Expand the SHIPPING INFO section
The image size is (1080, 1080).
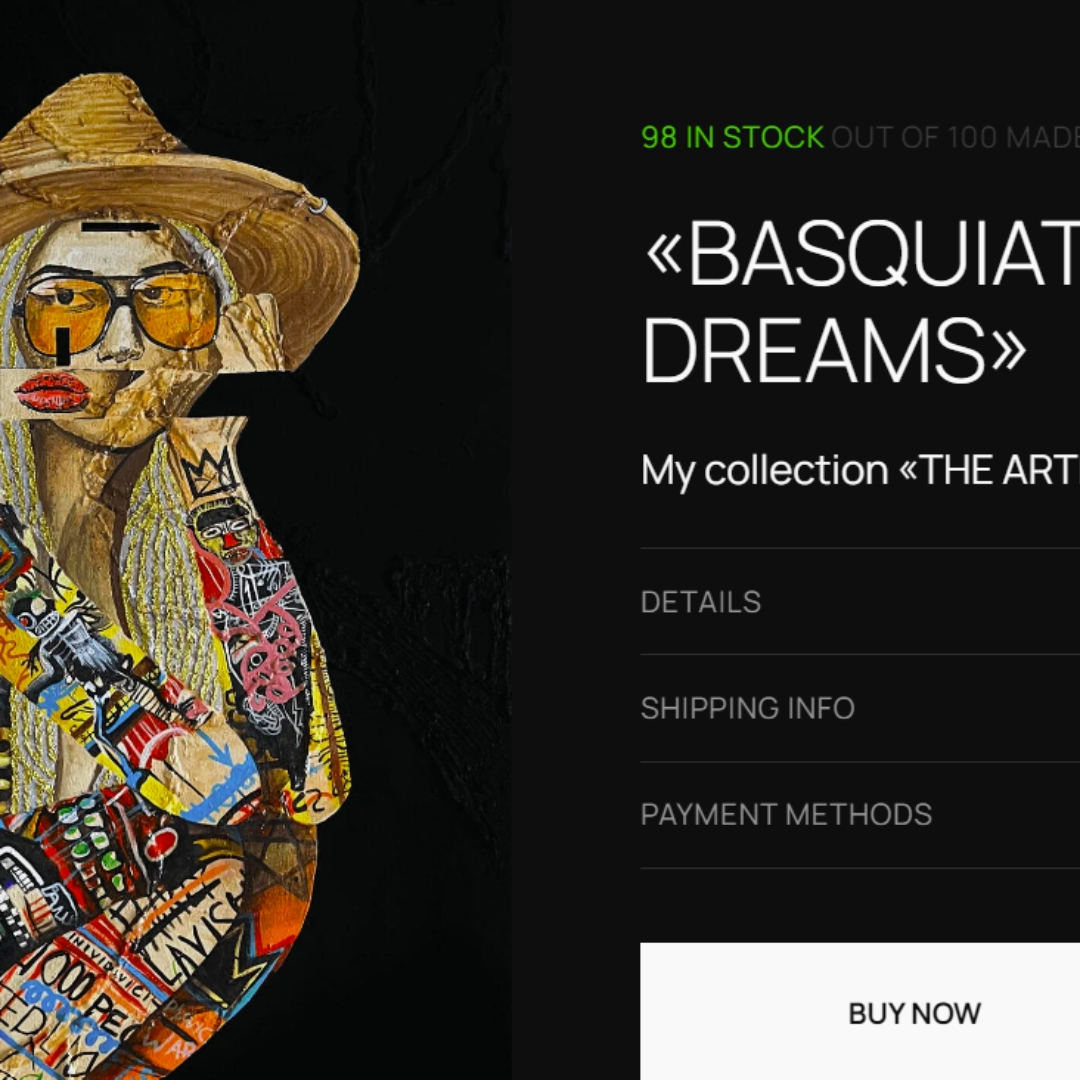[x=860, y=708]
